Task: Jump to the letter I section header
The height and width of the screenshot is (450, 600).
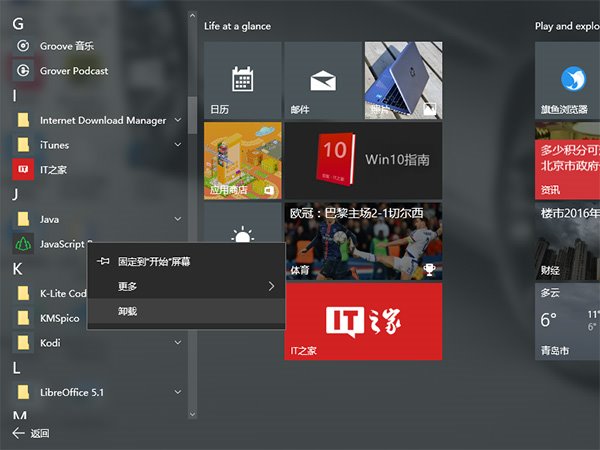Action: click(15, 95)
